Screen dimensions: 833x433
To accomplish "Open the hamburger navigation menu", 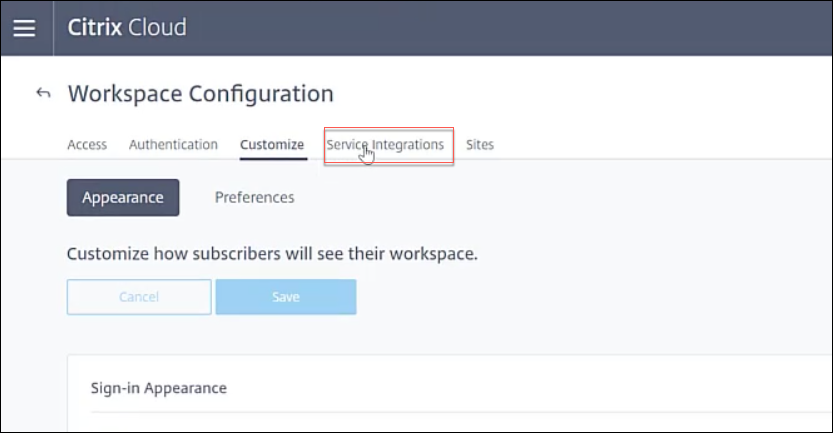I will [23, 28].
